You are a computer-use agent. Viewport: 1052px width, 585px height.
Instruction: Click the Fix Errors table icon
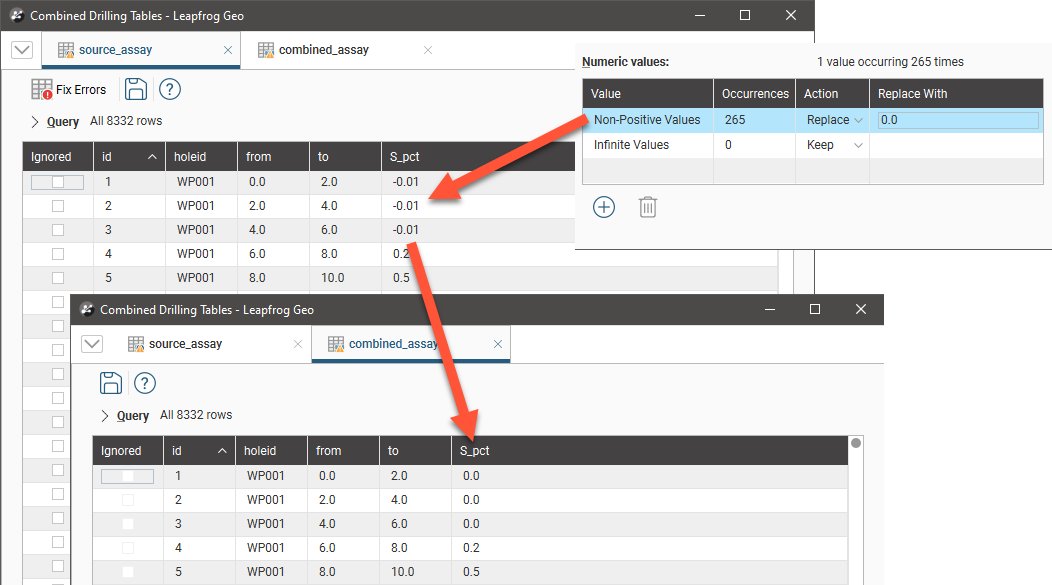pyautogui.click(x=42, y=89)
